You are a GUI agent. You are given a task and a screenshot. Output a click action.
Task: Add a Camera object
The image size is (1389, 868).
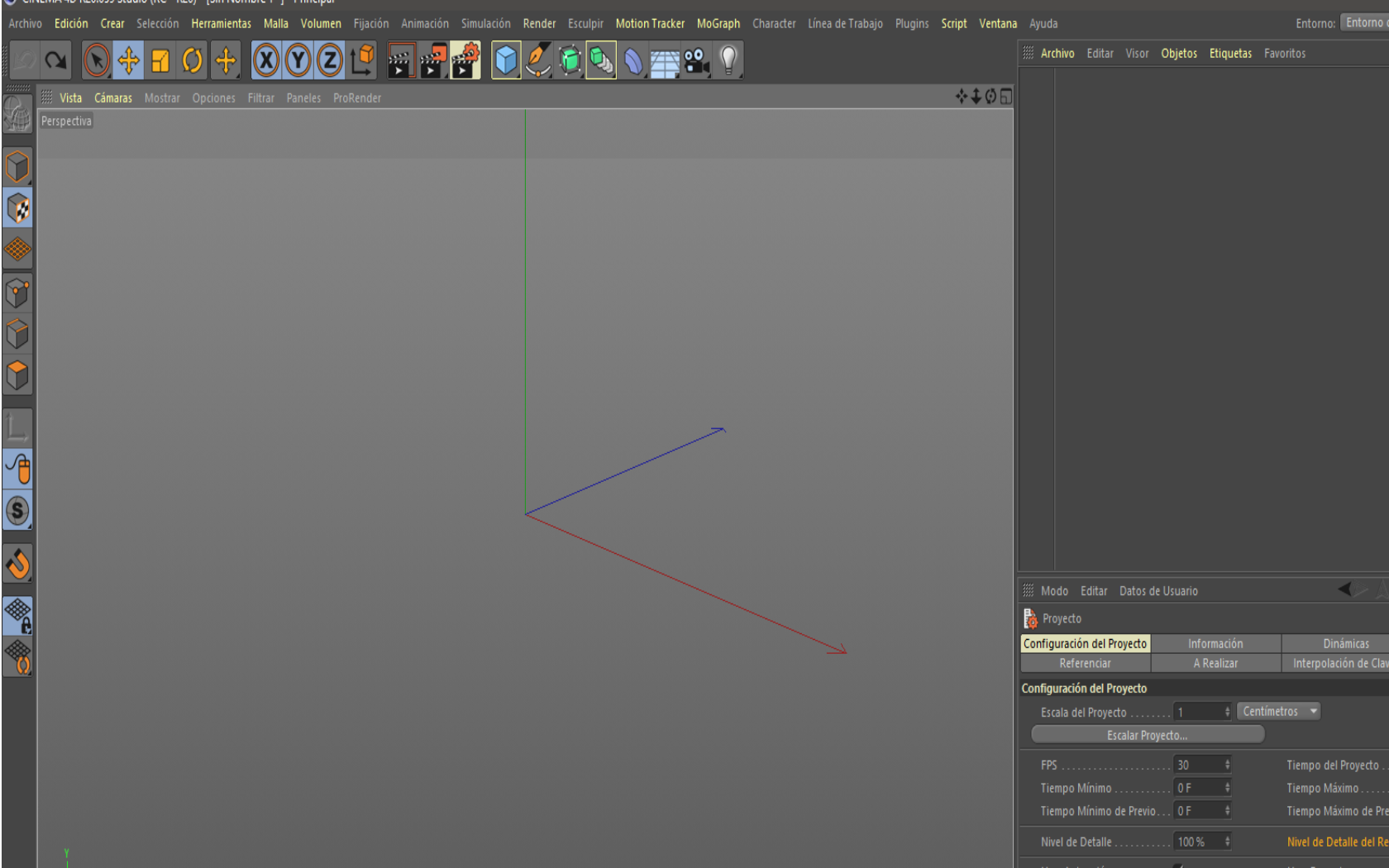pos(696,60)
